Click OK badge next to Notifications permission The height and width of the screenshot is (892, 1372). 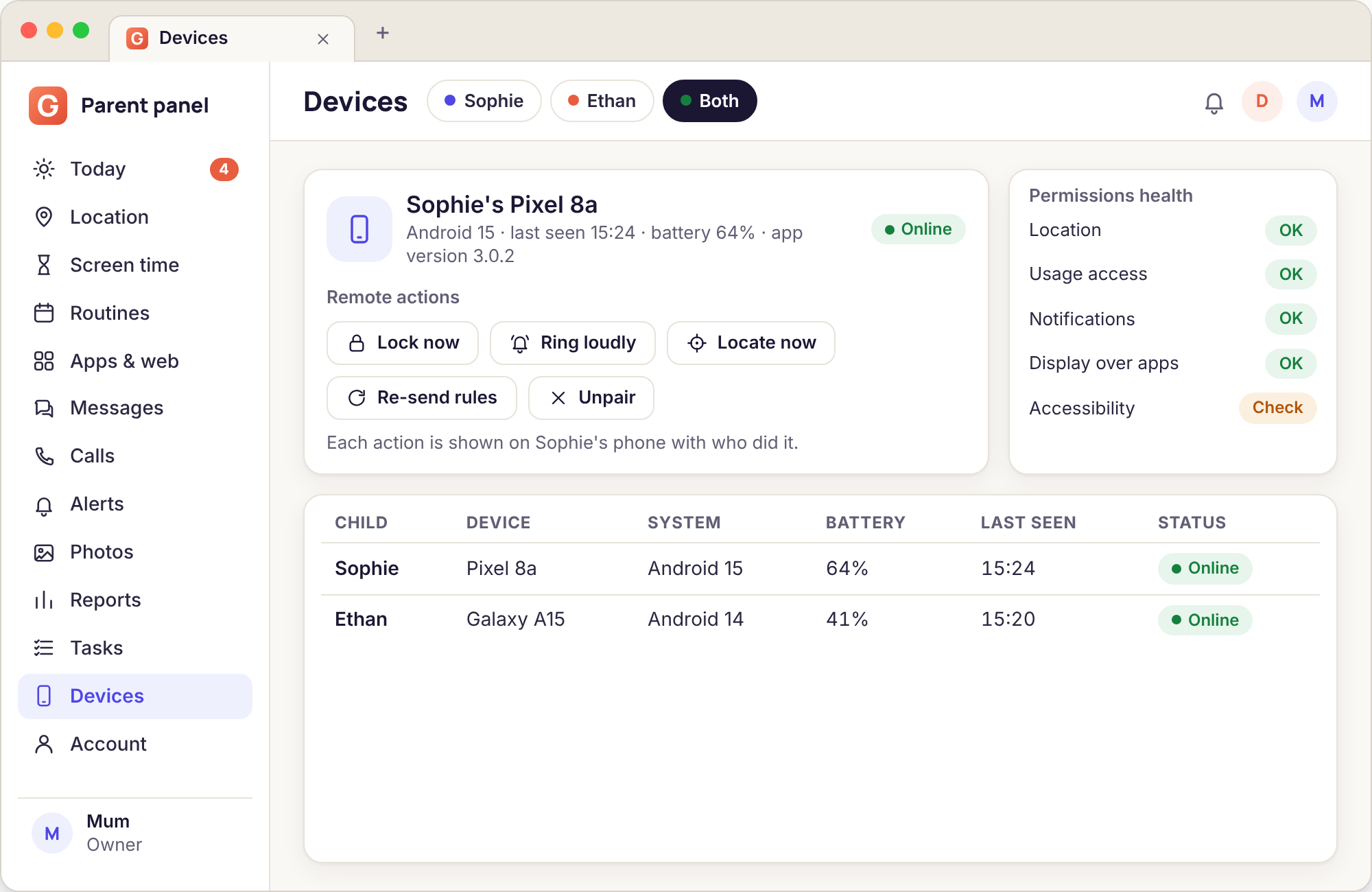pyautogui.click(x=1290, y=319)
